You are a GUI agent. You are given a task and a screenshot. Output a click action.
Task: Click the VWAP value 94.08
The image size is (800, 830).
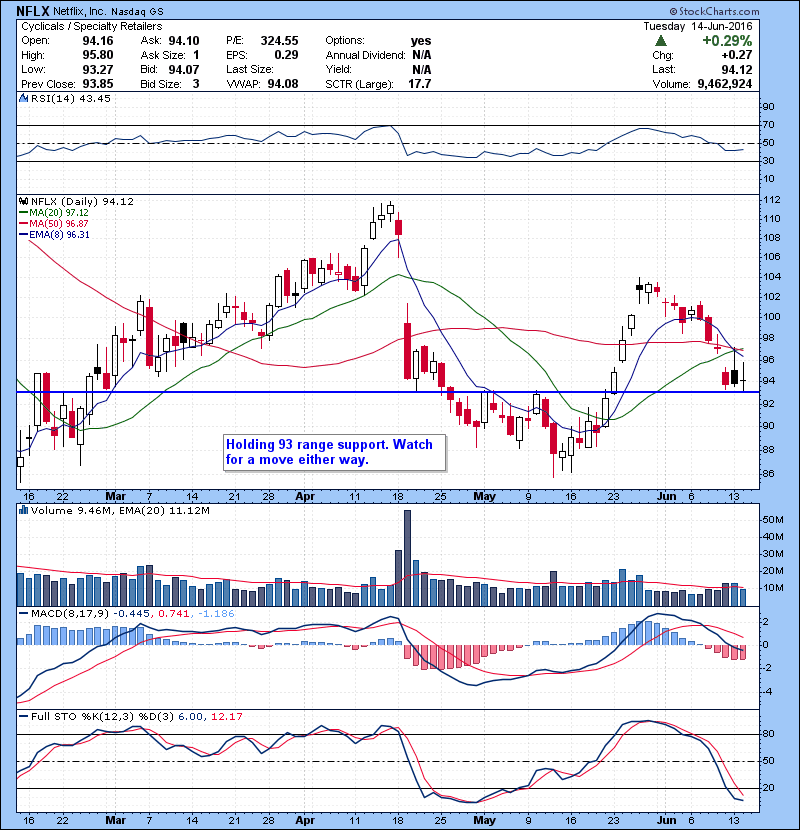click(x=282, y=84)
